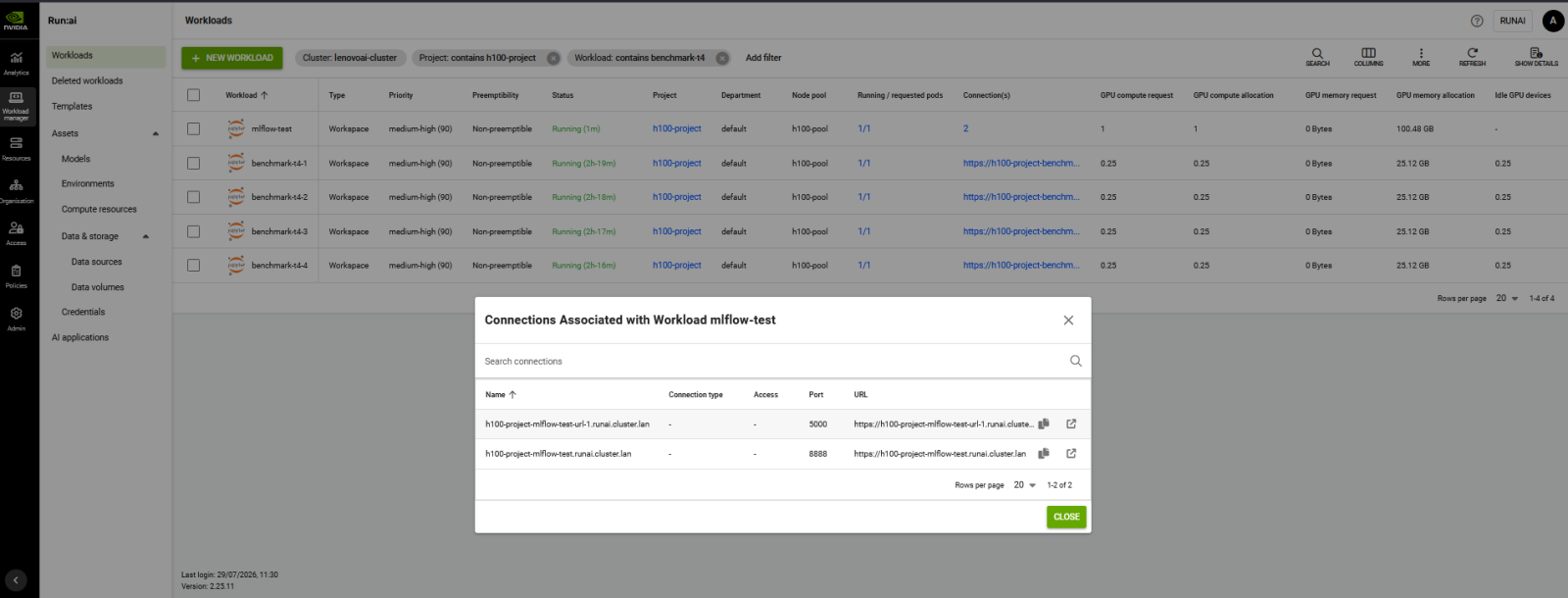Click Show Details in the toolbar
Screen dimensions: 1568x598
[1536, 57]
